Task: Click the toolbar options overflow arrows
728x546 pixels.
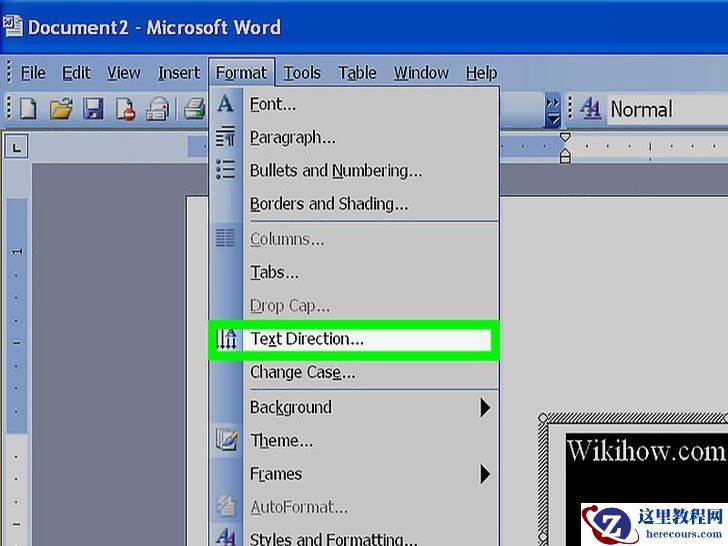Action: point(552,110)
